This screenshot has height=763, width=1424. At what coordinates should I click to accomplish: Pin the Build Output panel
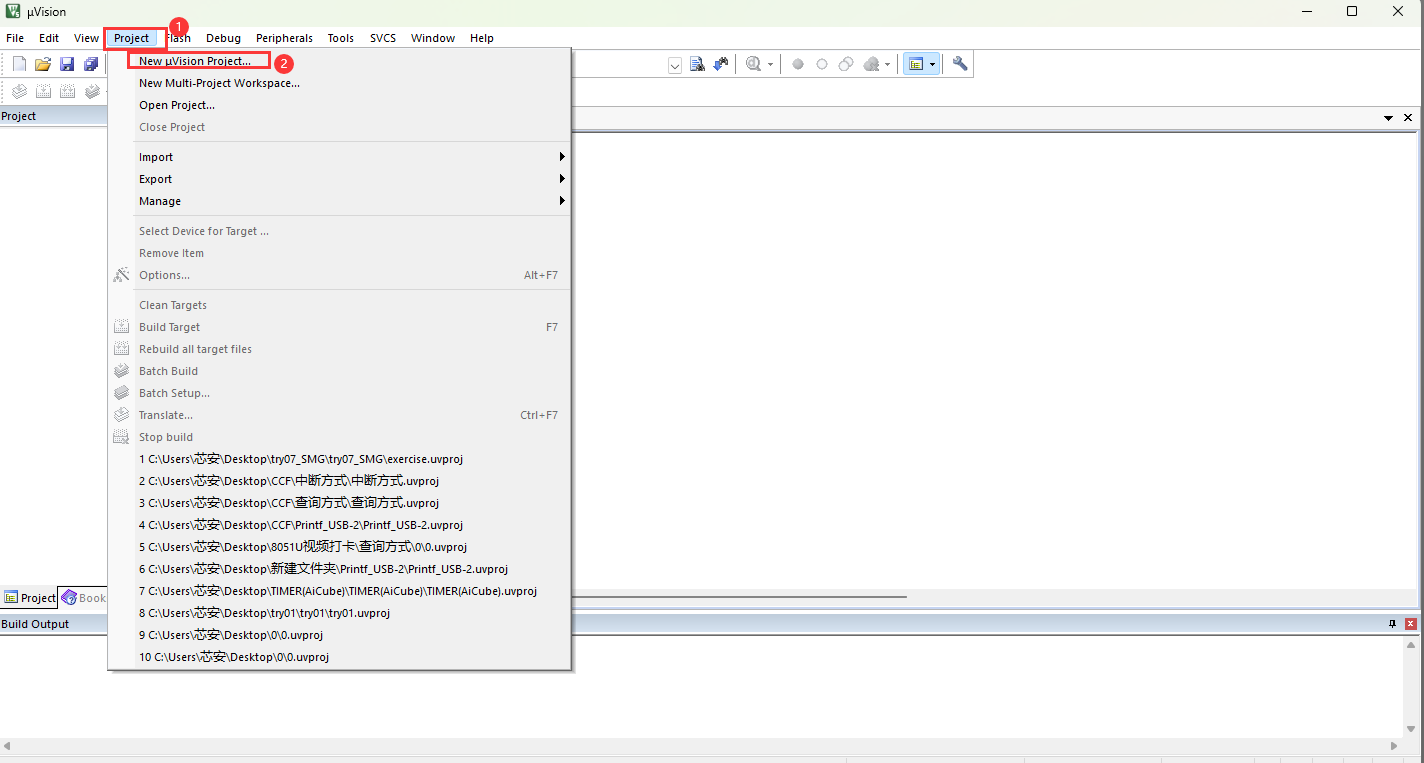[1392, 624]
